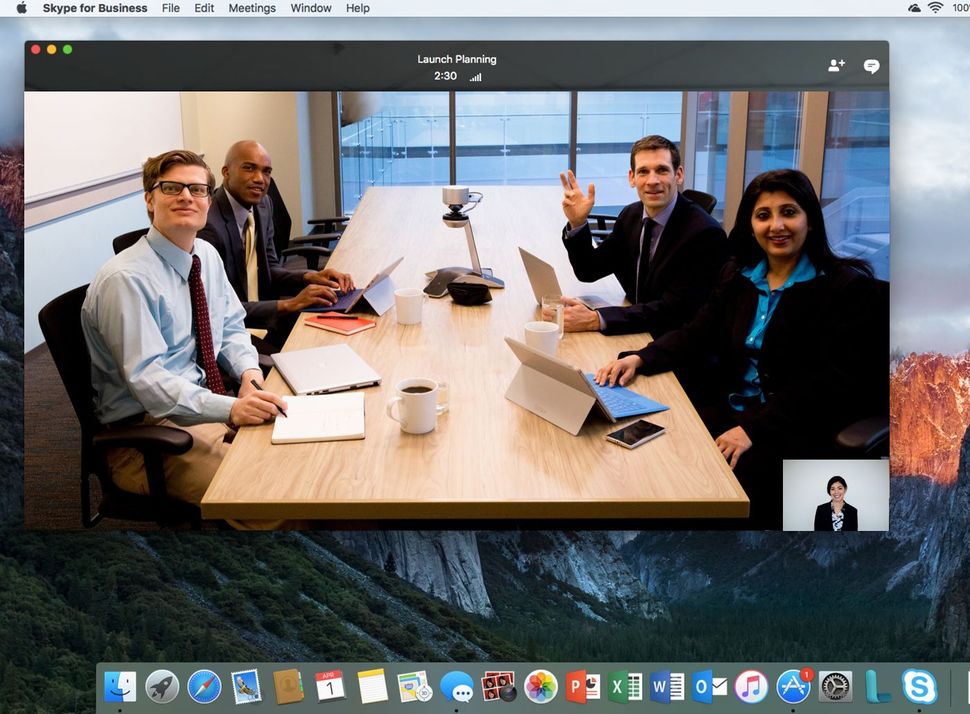The height and width of the screenshot is (714, 970).
Task: Click the self-view video thumbnail
Action: (x=835, y=491)
